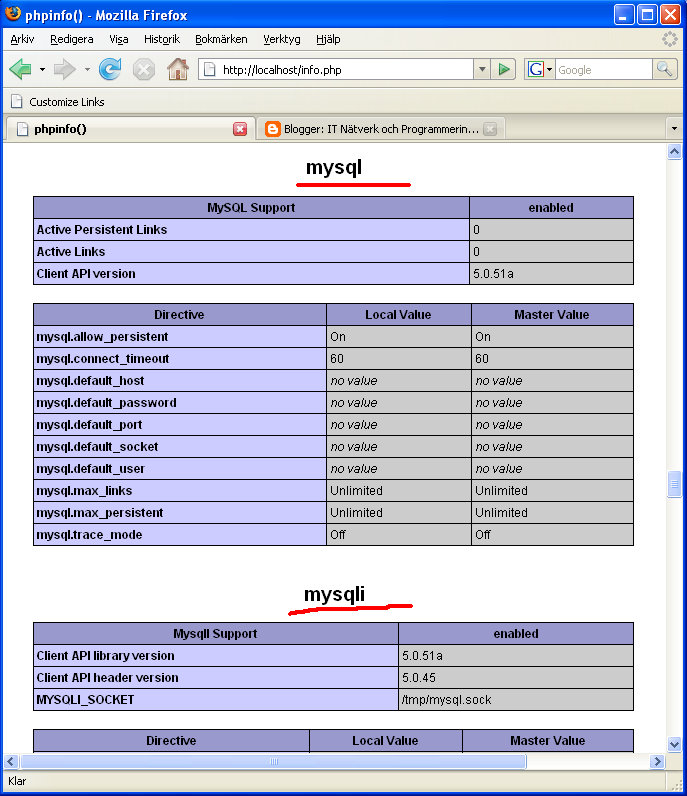Open the Verktyg menu
The image size is (687, 796).
coord(281,39)
